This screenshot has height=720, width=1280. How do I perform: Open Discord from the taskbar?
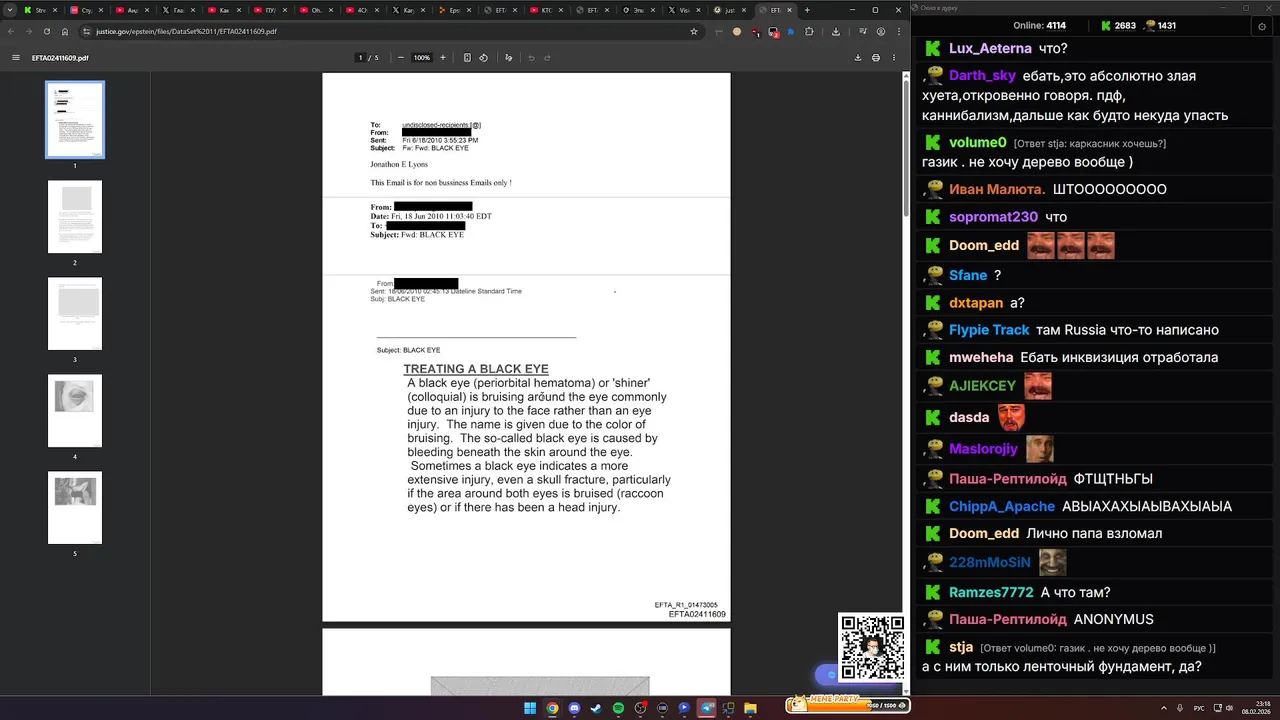coord(574,708)
